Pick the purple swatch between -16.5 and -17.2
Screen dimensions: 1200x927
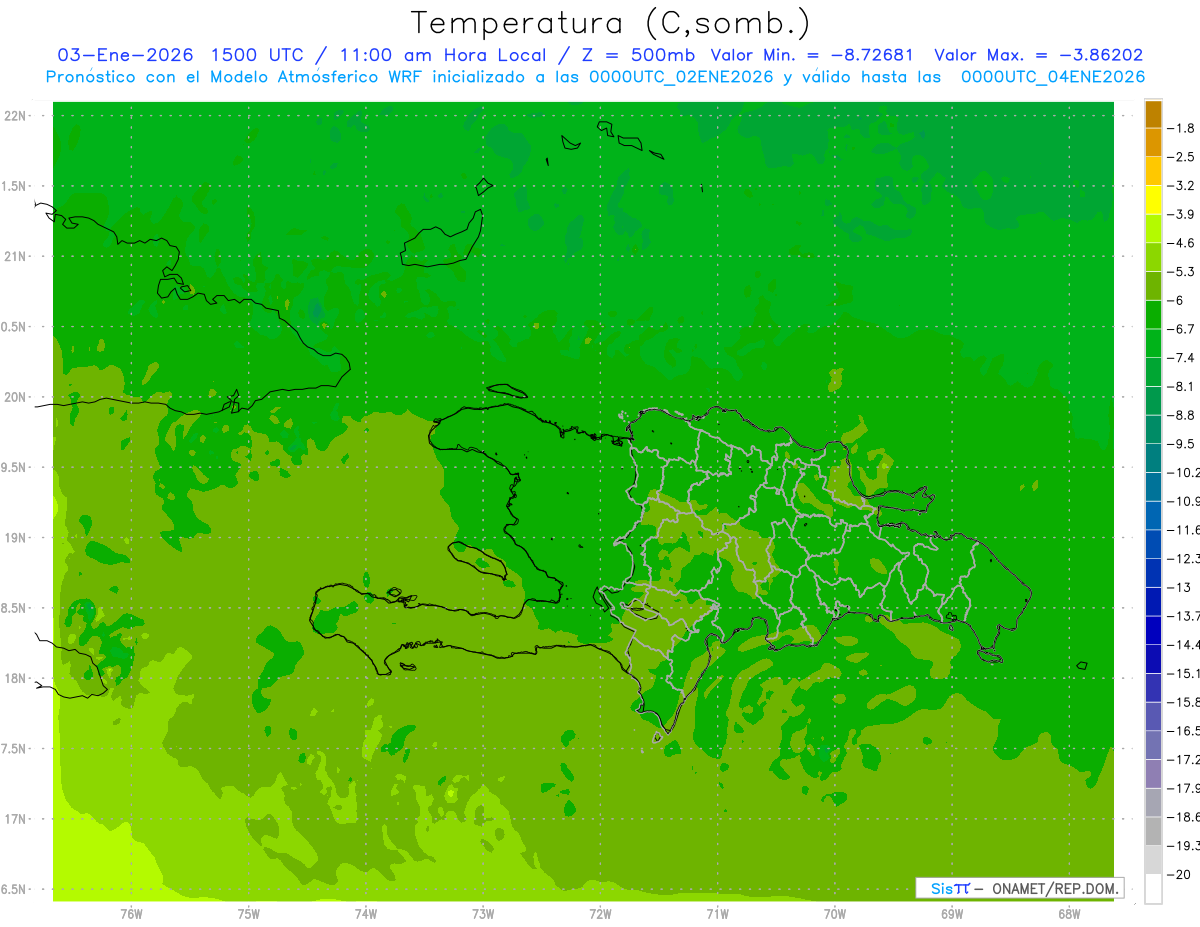1153,745
